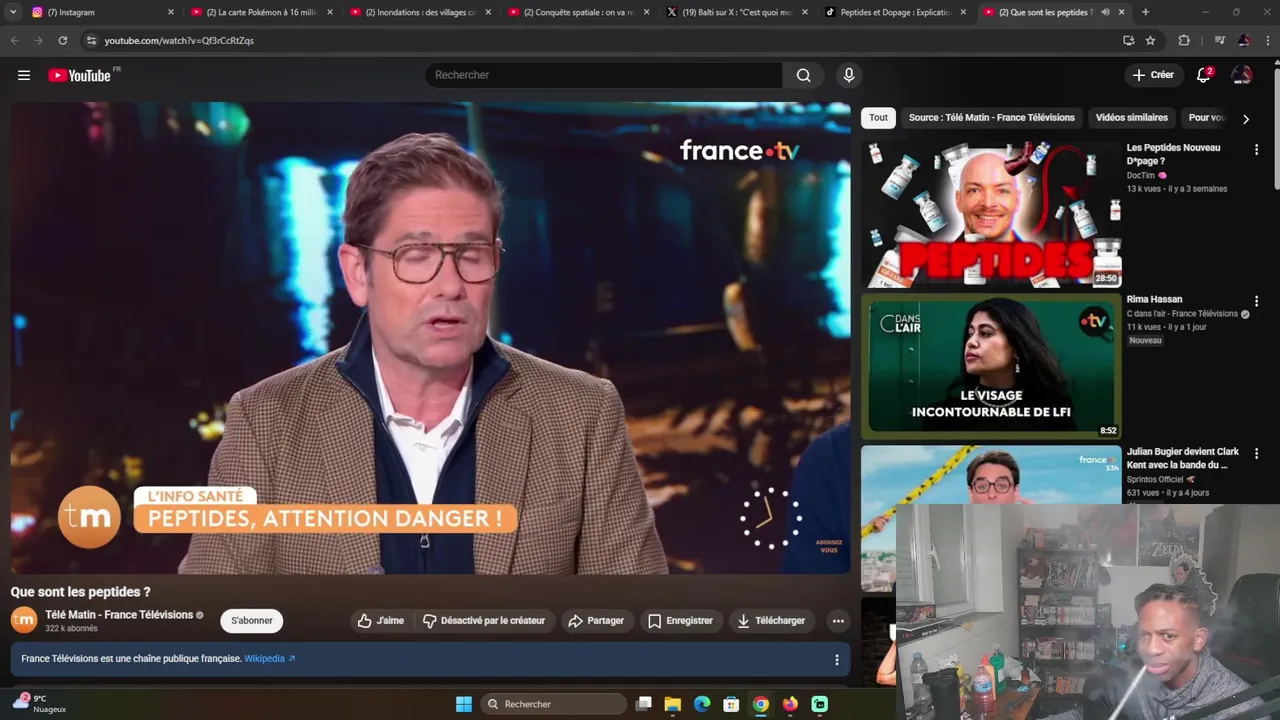Image resolution: width=1280 pixels, height=720 pixels.
Task: Click the C dans l'air channel name
Action: pyautogui.click(x=1182, y=314)
